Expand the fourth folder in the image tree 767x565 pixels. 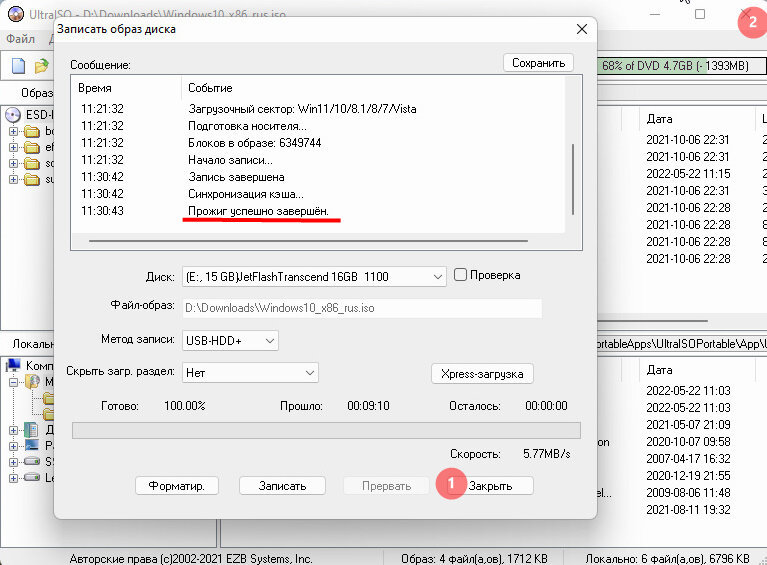coord(13,180)
